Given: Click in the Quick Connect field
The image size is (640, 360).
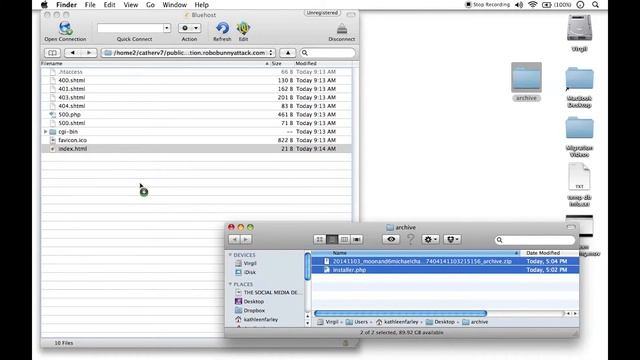Looking at the screenshot, I should 130,28.
